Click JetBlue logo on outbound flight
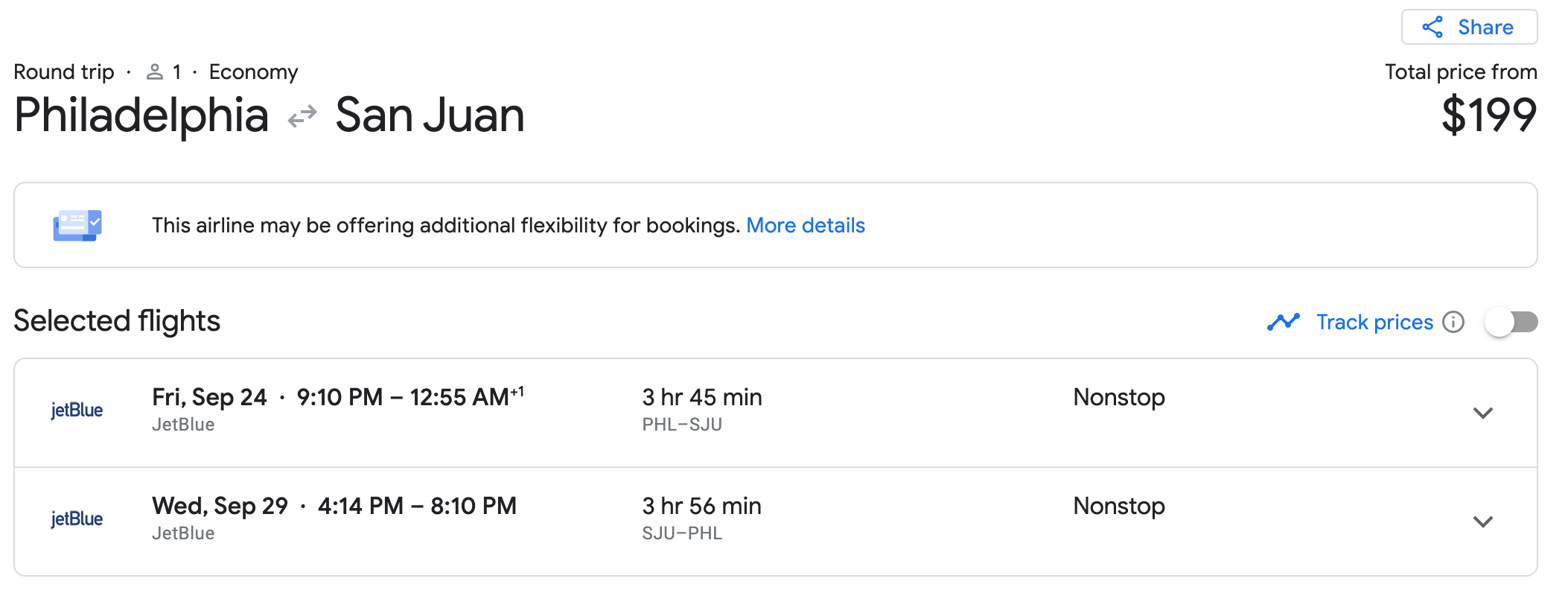1568x590 pixels. click(x=77, y=410)
